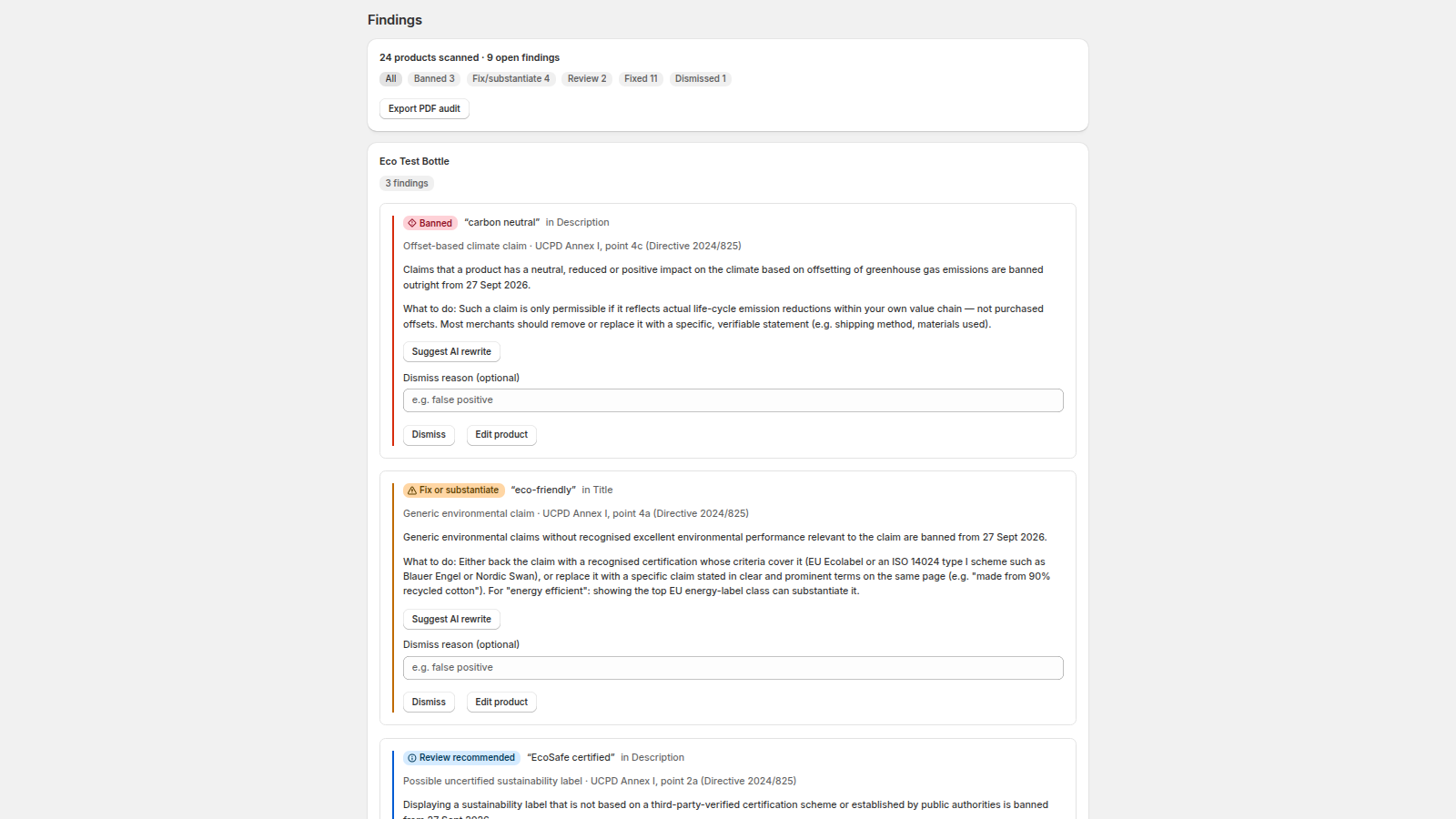This screenshot has width=1456, height=819.
Task: Dismiss the carbon neutral finding
Action: click(429, 435)
